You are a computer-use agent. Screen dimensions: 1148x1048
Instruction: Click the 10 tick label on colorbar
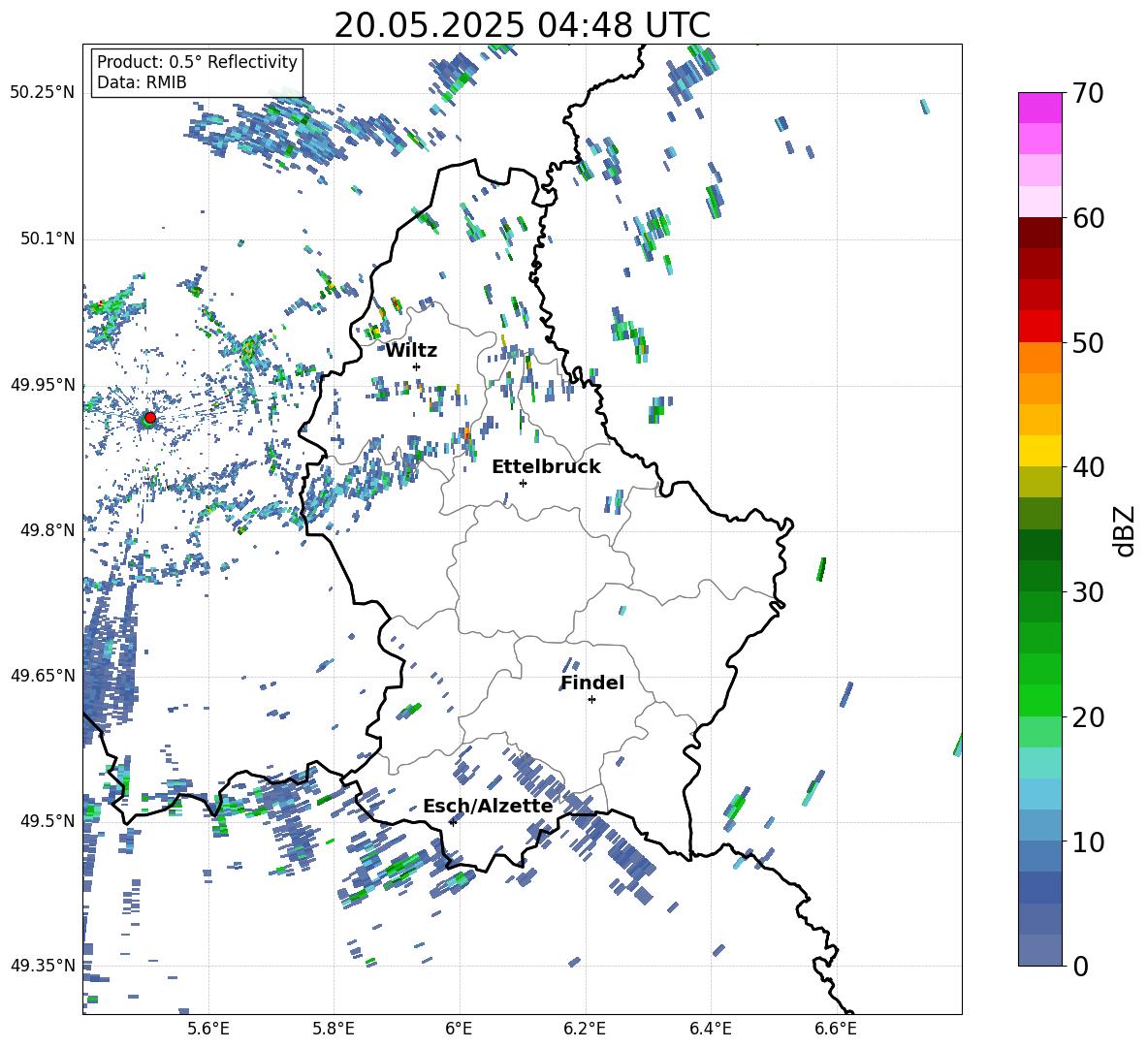pos(1088,842)
